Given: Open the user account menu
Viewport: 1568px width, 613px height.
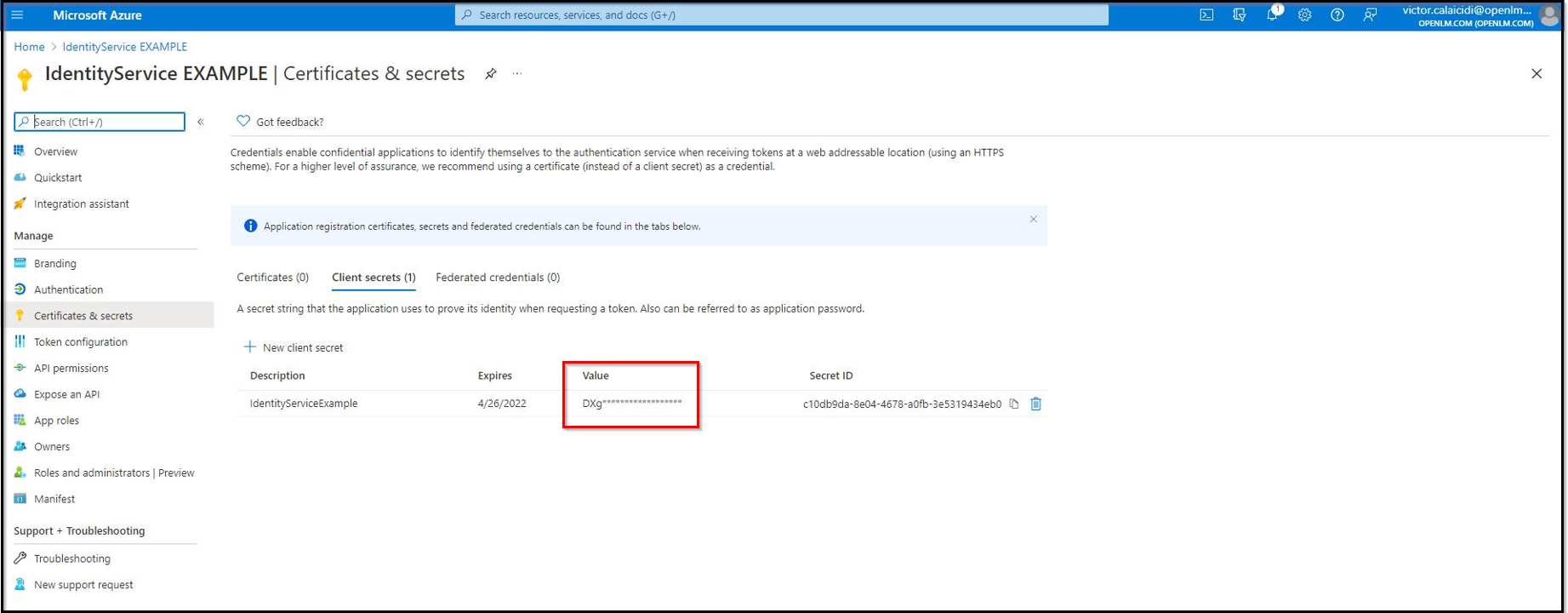Looking at the screenshot, I should point(1480,15).
